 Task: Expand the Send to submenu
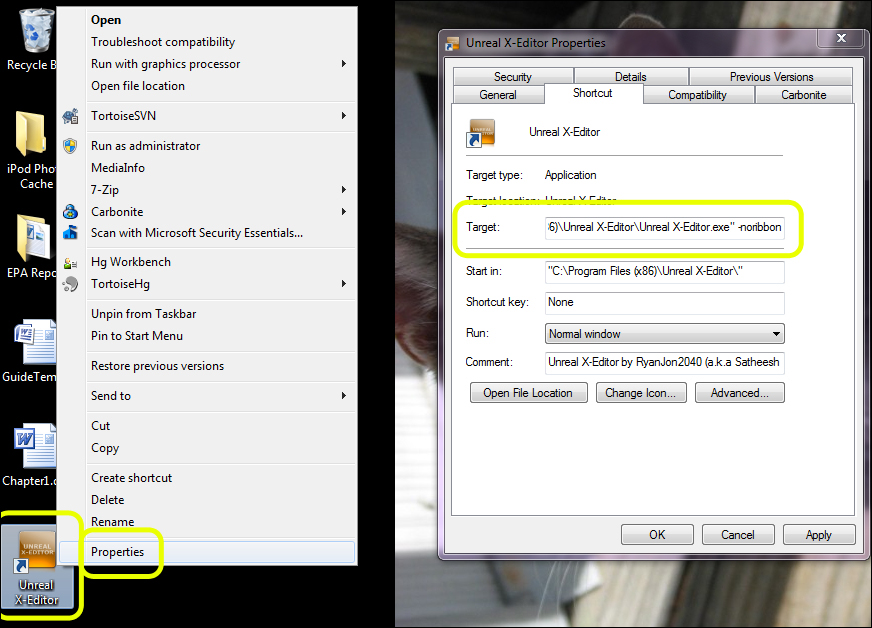(343, 396)
